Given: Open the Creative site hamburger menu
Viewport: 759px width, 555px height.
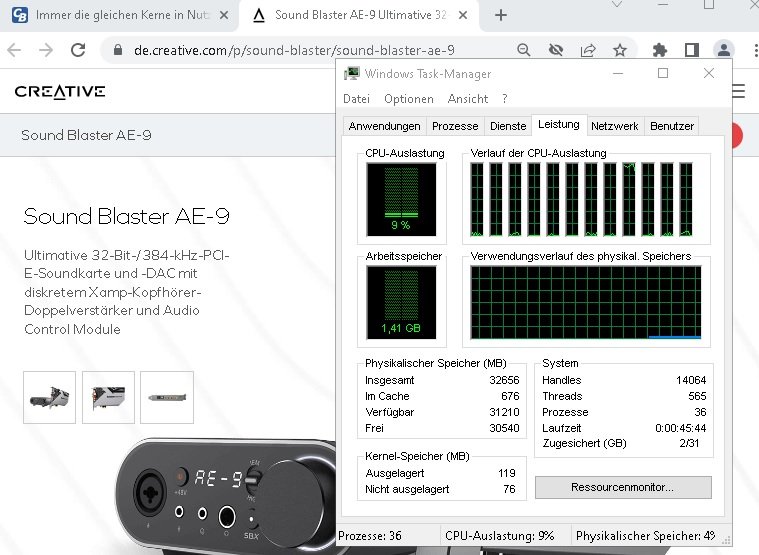Looking at the screenshot, I should pyautogui.click(x=738, y=91).
